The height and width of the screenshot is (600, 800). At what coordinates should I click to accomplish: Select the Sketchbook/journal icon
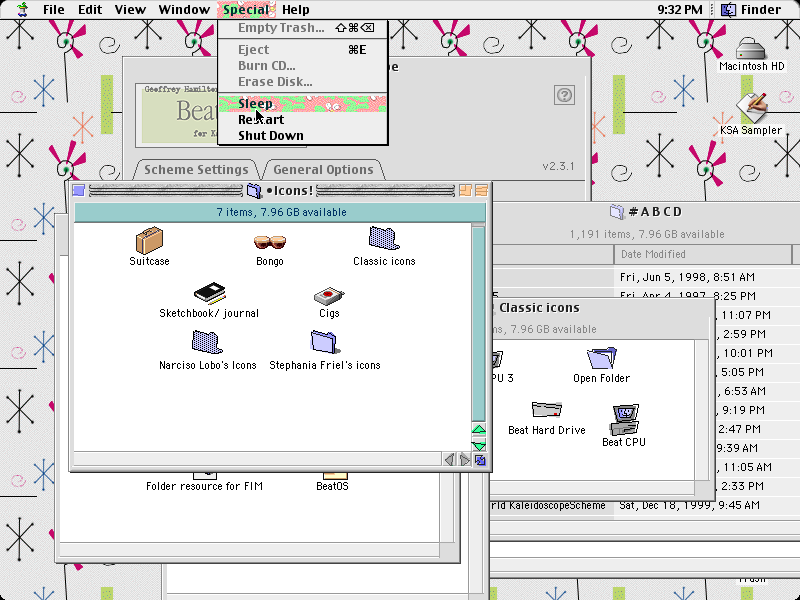[209, 293]
